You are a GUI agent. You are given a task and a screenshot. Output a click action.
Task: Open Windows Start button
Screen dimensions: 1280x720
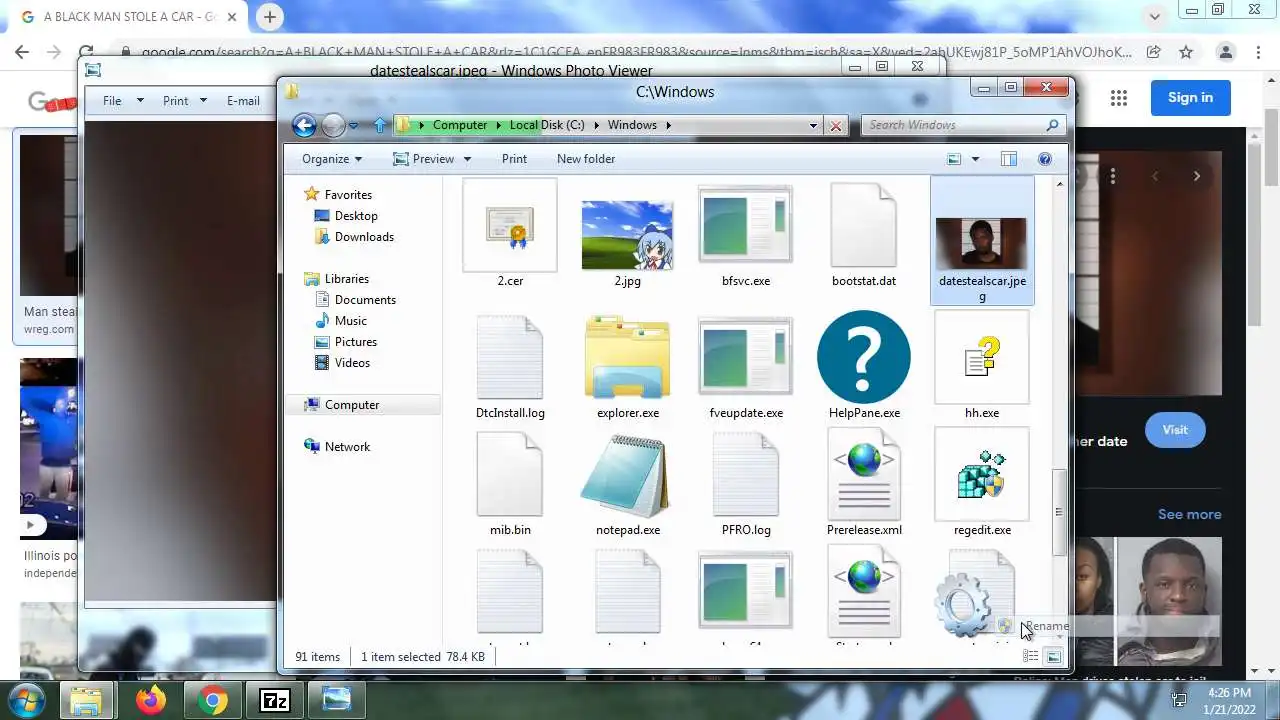(27, 700)
